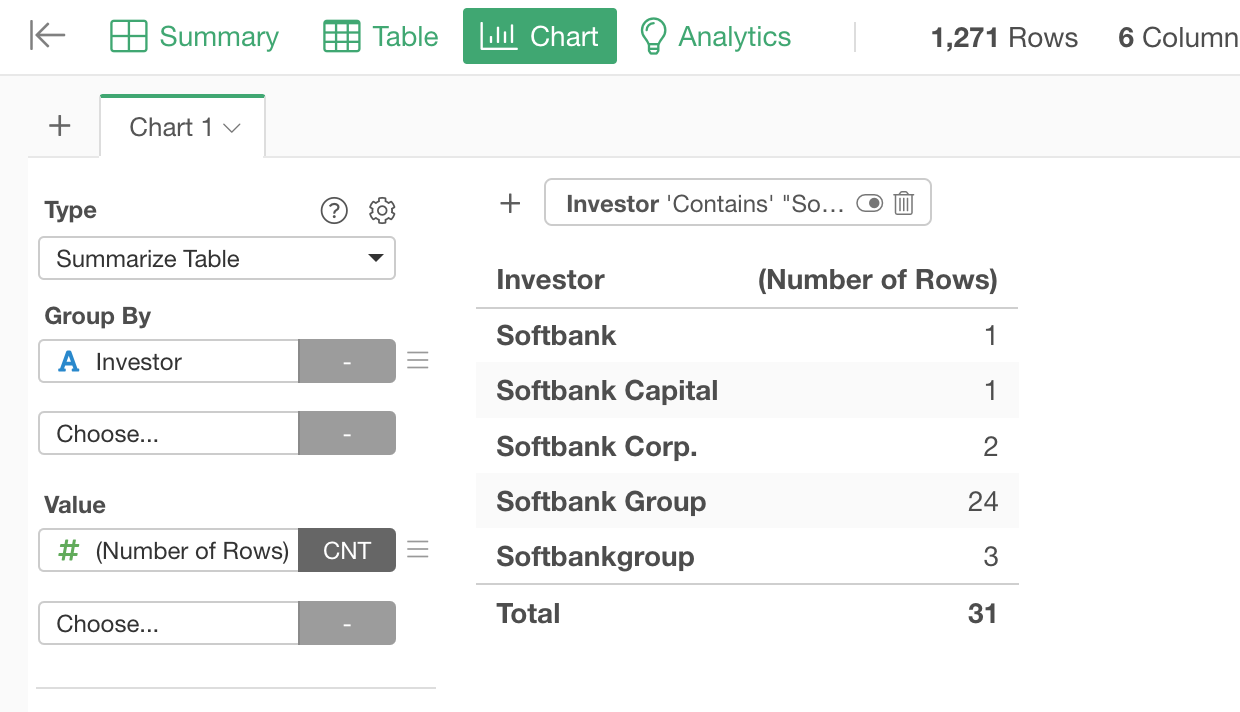This screenshot has height=712, width=1240.
Task: Click the CNT aggregation function button
Action: coord(347,551)
